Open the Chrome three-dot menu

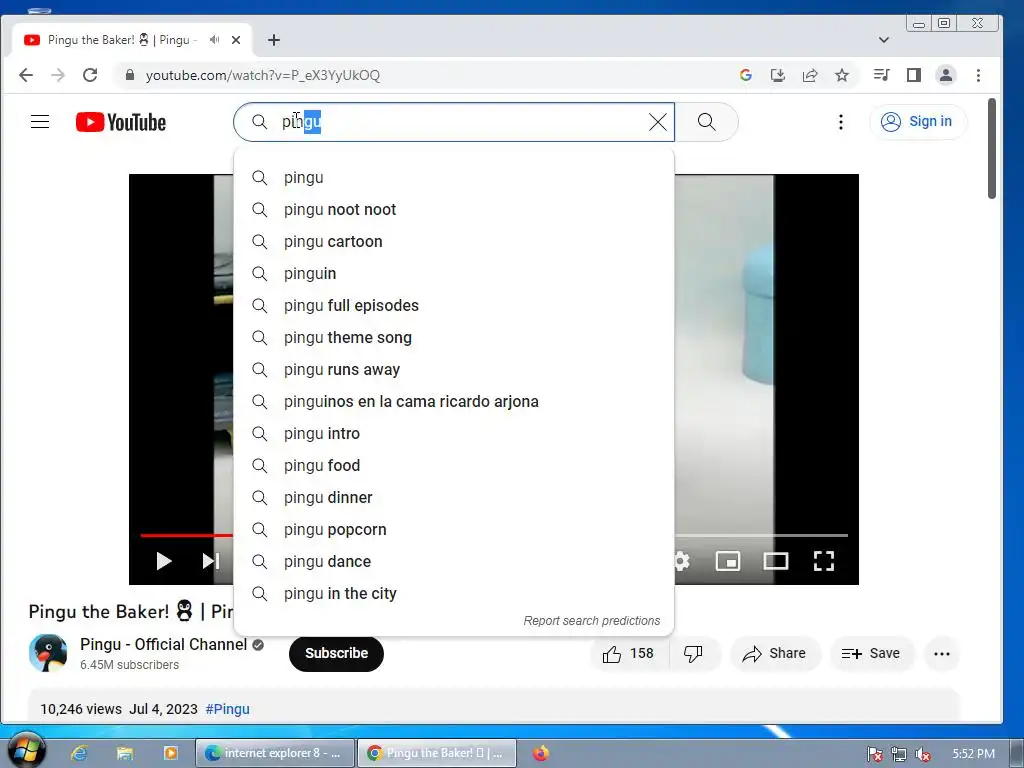(x=978, y=75)
